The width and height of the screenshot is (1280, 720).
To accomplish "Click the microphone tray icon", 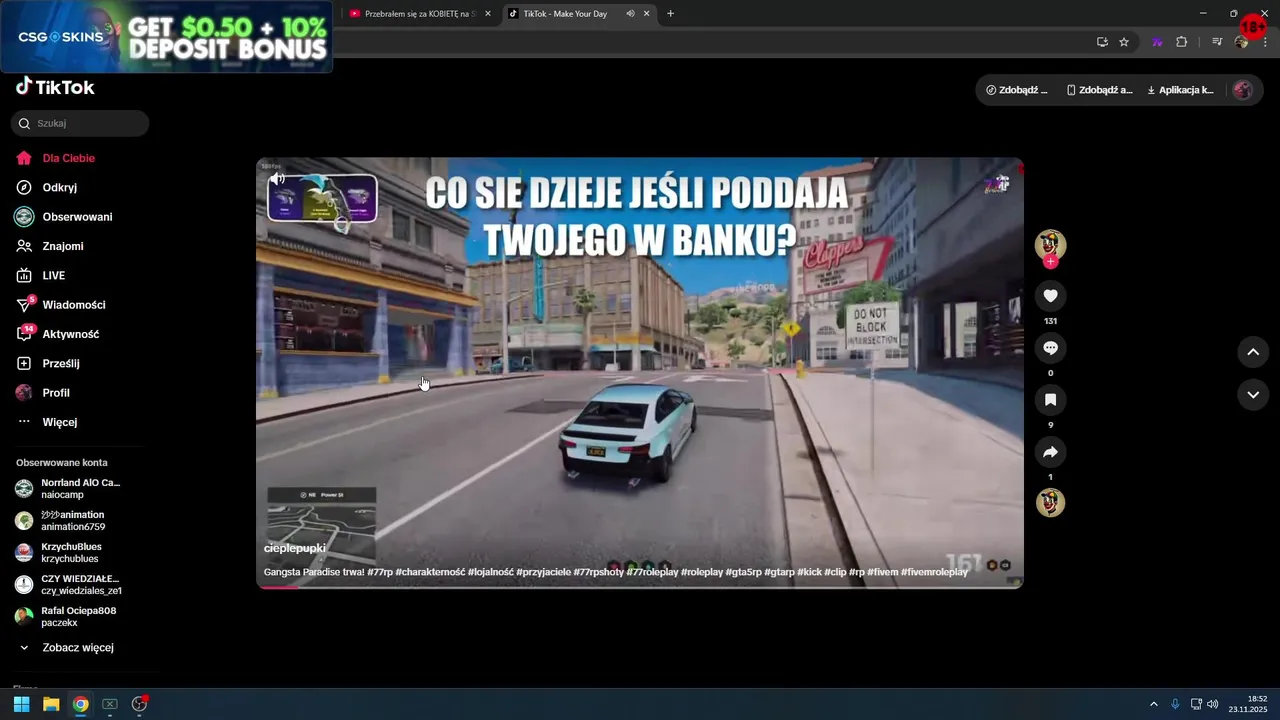I will click(x=1175, y=704).
